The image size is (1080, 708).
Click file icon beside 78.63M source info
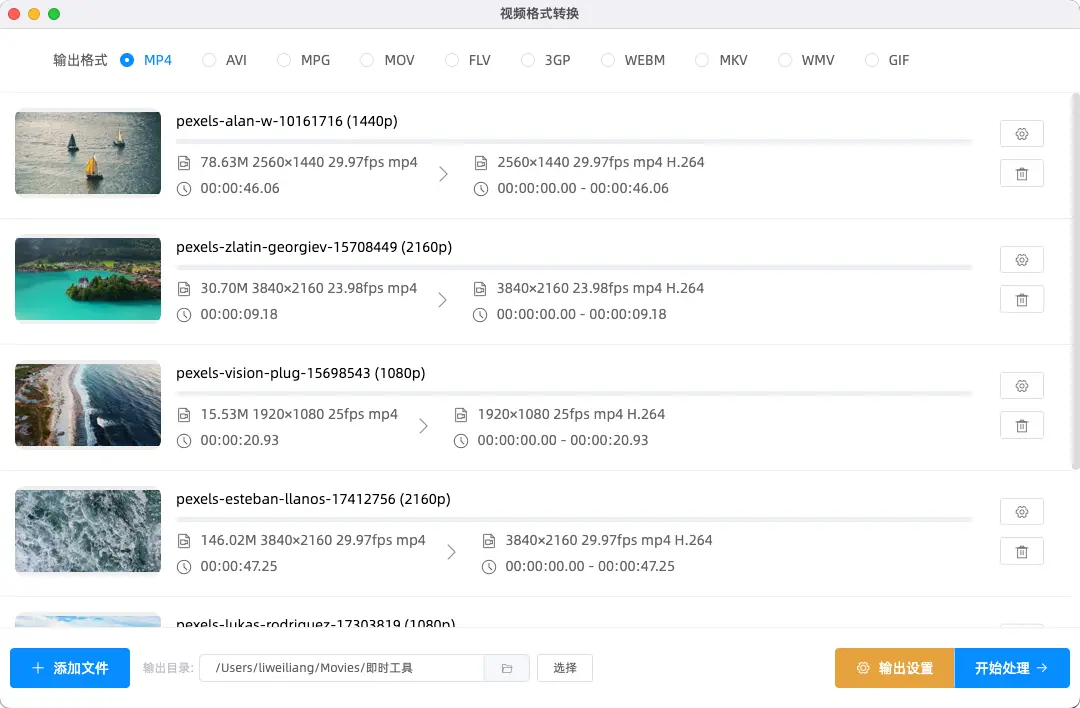click(184, 163)
